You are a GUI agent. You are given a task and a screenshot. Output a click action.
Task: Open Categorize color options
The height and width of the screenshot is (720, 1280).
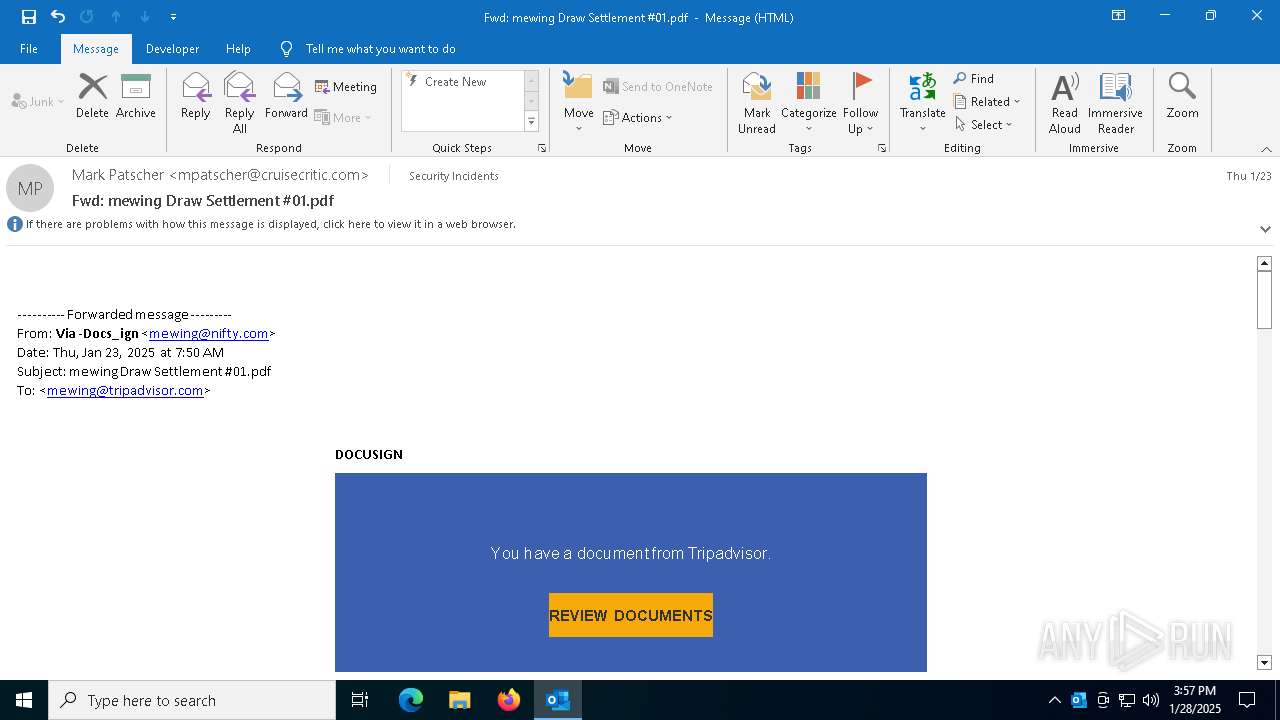pos(808,102)
